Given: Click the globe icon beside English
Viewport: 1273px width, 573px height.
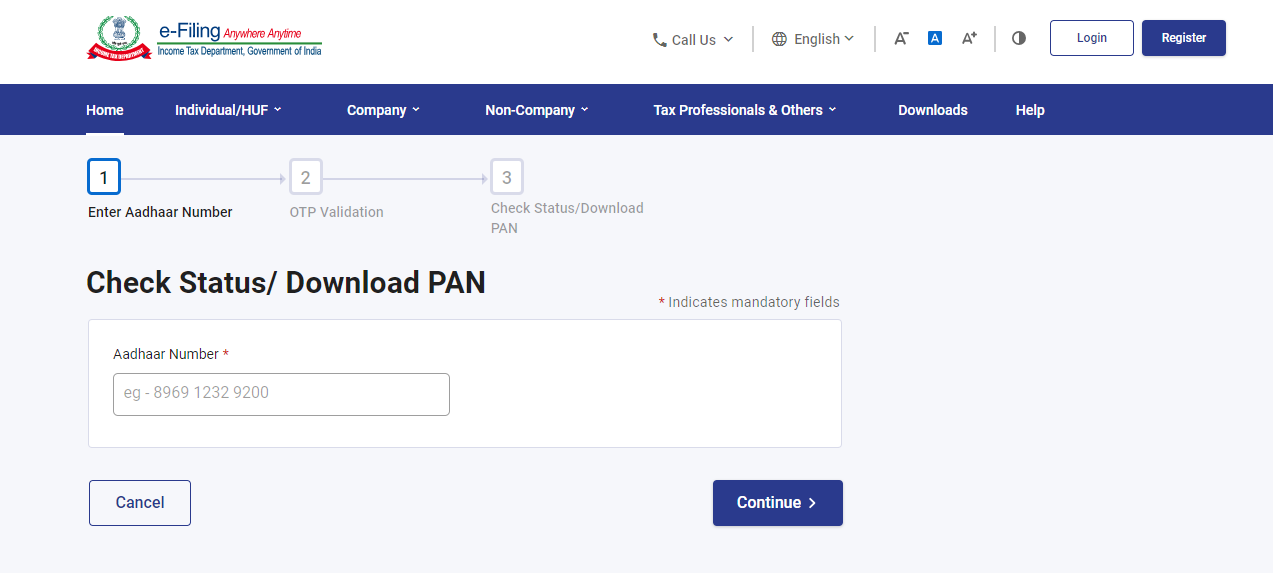Looking at the screenshot, I should coord(779,39).
